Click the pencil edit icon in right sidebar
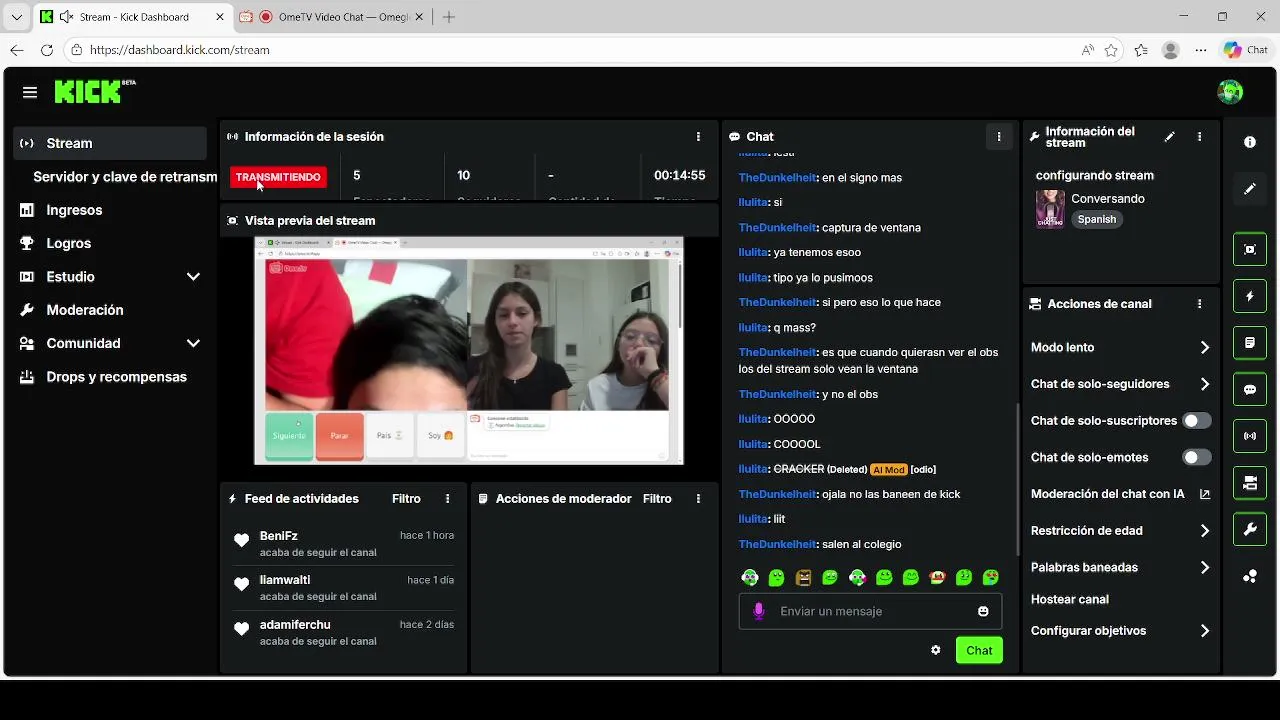 point(1250,188)
